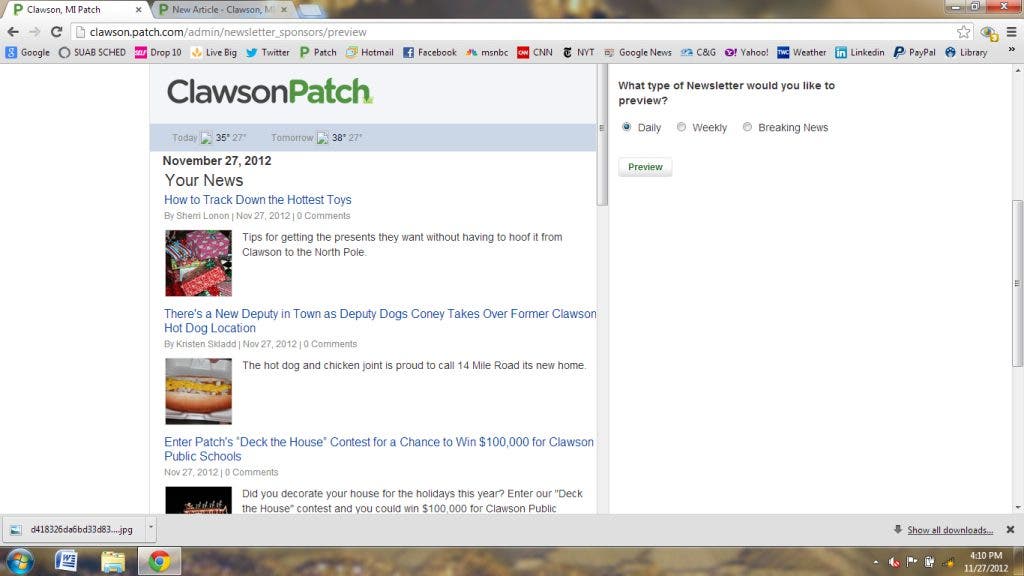
Task: Open How to Track Down the Hottest Toys
Action: (257, 200)
